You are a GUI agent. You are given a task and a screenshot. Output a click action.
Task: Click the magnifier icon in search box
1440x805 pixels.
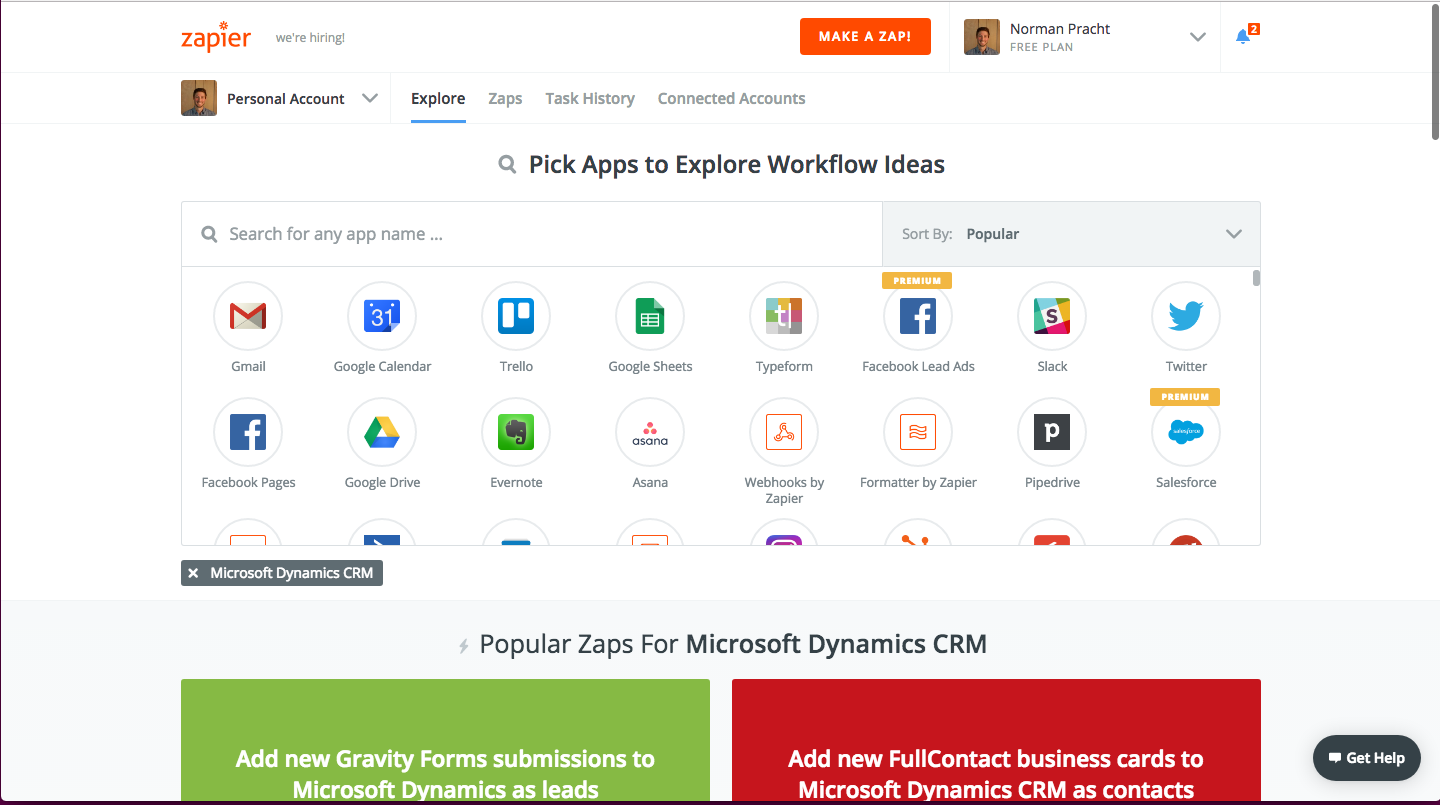pyautogui.click(x=209, y=234)
